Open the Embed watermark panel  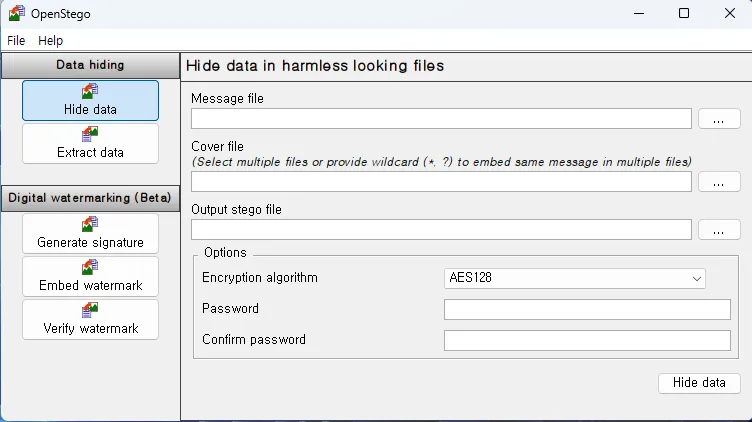(x=90, y=276)
